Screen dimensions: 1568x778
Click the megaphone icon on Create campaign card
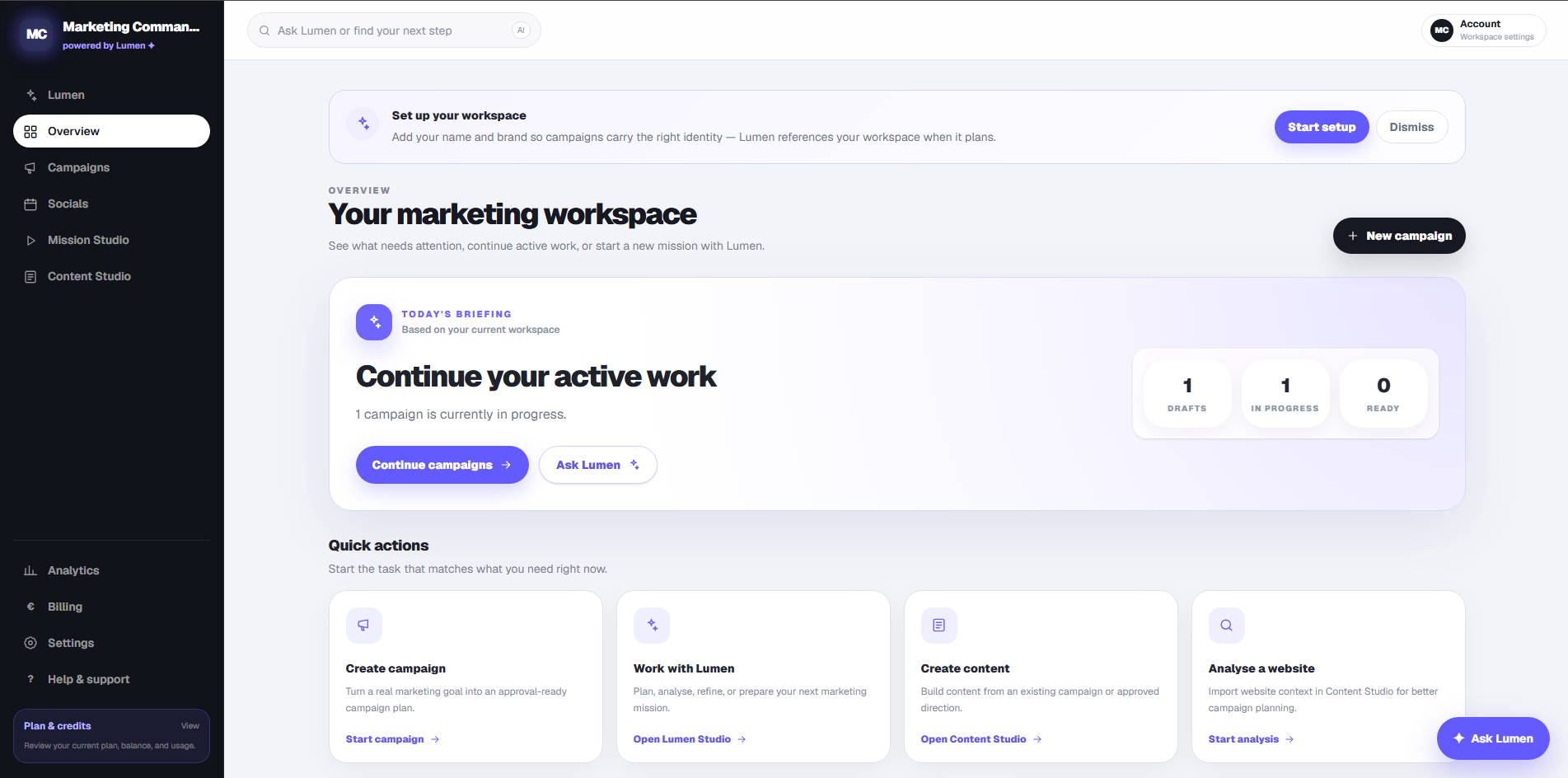363,626
